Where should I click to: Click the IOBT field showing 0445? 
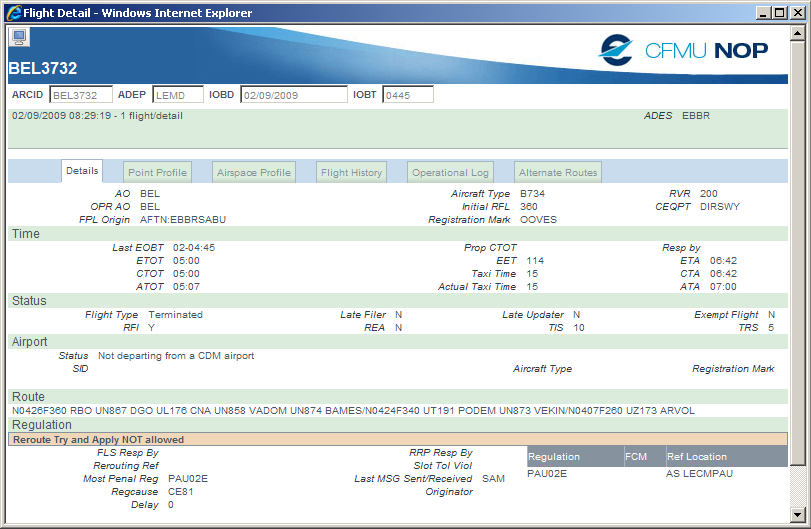[x=407, y=95]
